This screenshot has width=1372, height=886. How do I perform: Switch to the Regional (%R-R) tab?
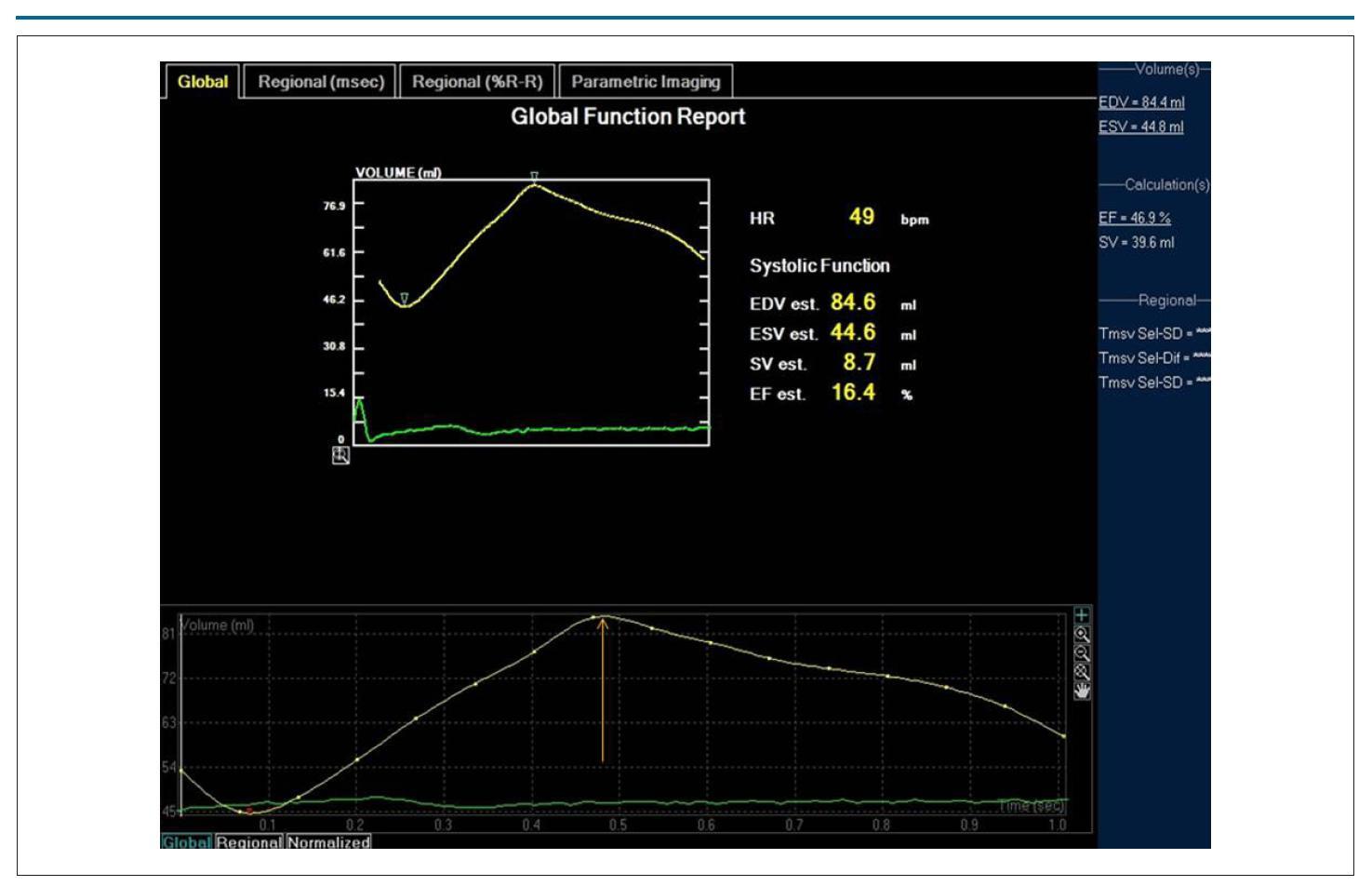point(477,82)
